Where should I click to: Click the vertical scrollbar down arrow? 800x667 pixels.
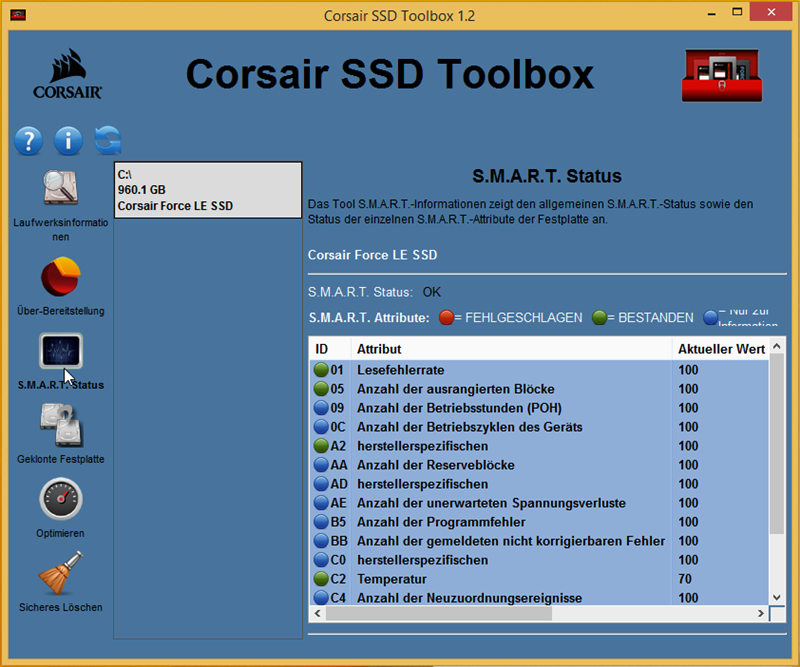click(x=777, y=597)
